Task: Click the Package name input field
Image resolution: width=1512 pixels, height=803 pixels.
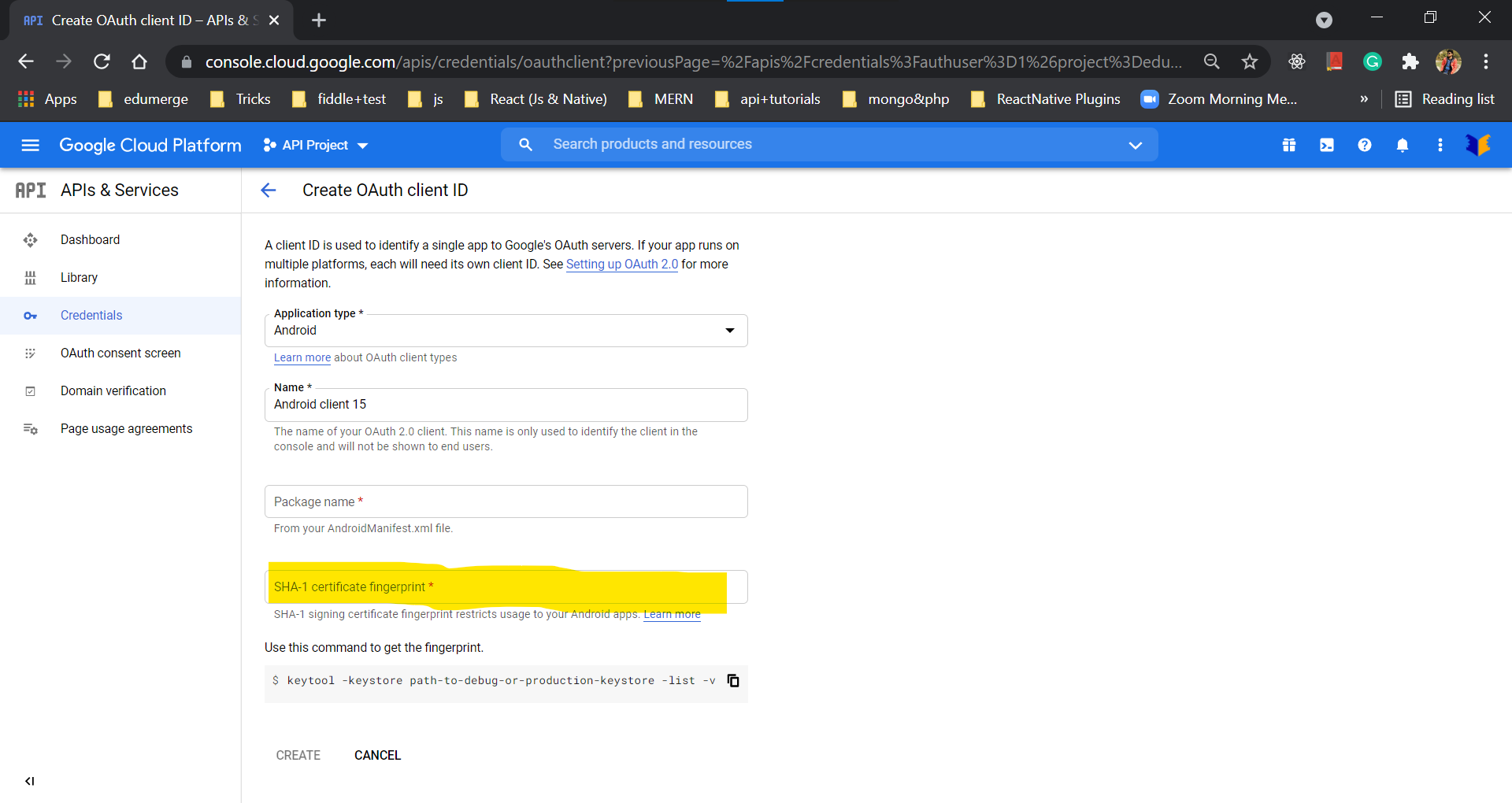Action: pyautogui.click(x=506, y=501)
